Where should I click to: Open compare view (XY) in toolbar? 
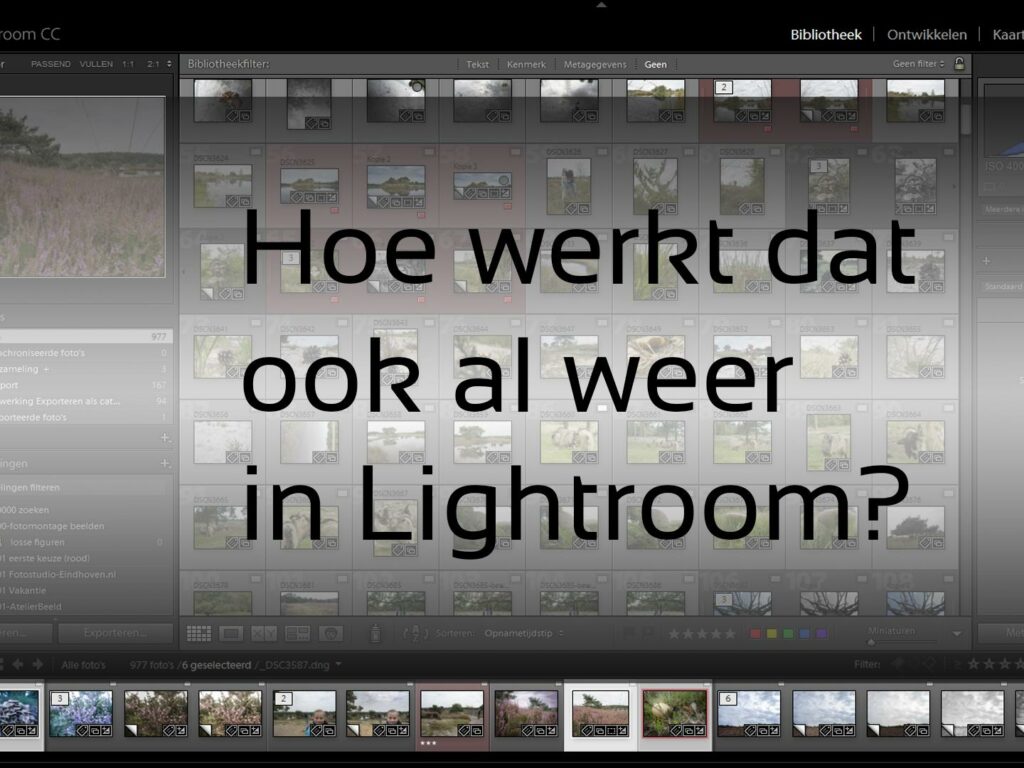click(x=264, y=633)
